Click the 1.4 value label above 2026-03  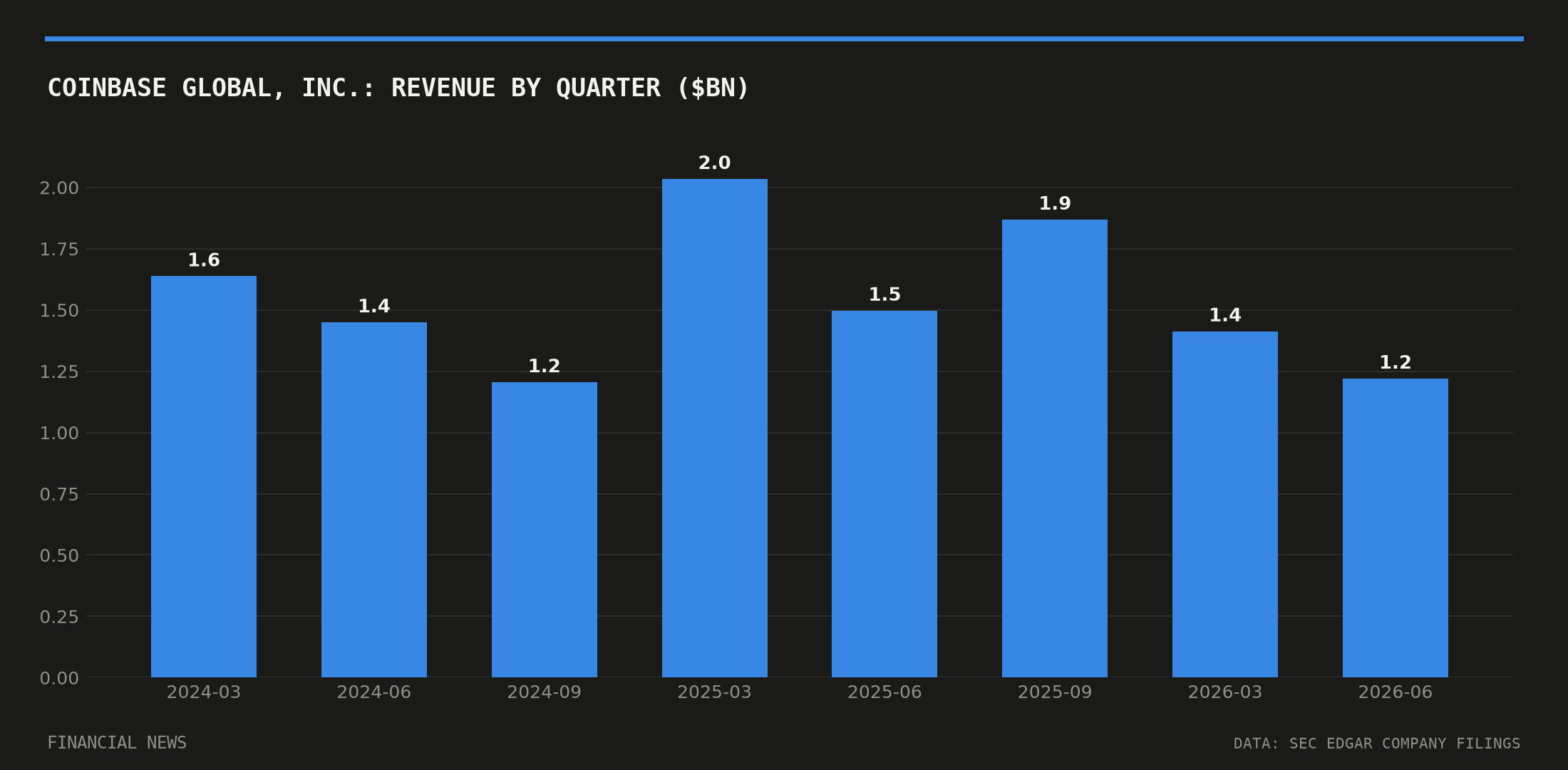pos(1225,316)
